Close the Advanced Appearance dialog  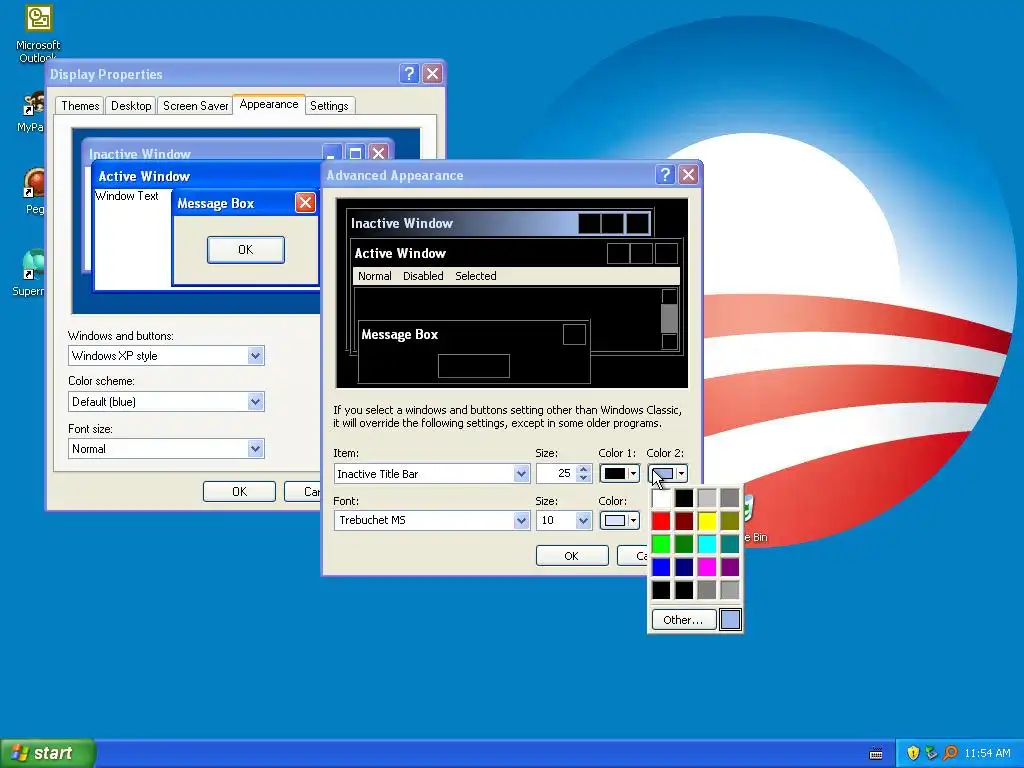tap(688, 174)
